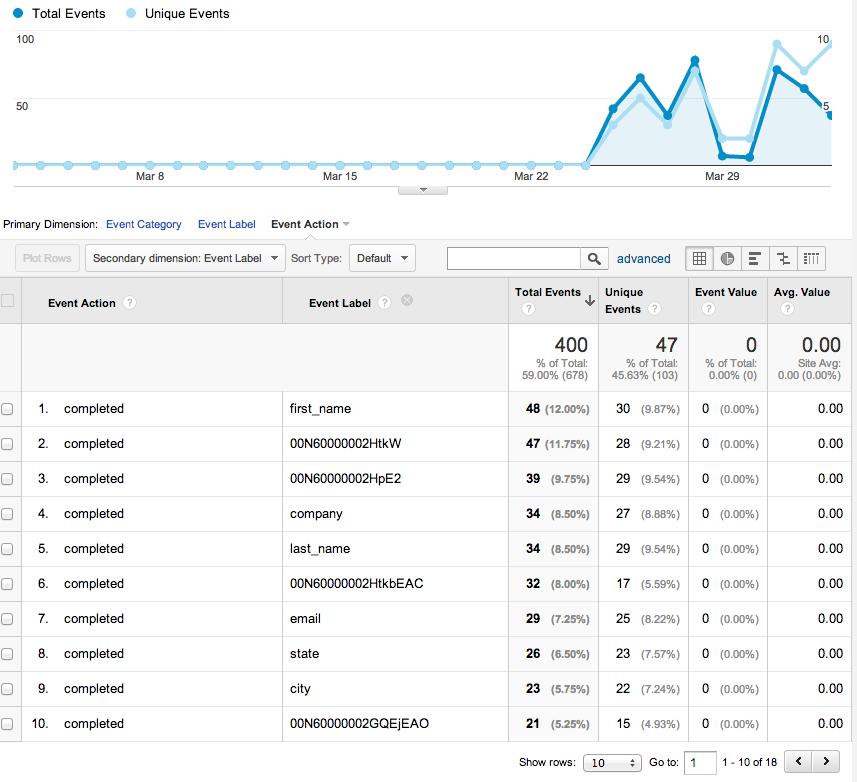Sort by Avg. Value column header
857x782 pixels.
point(802,292)
